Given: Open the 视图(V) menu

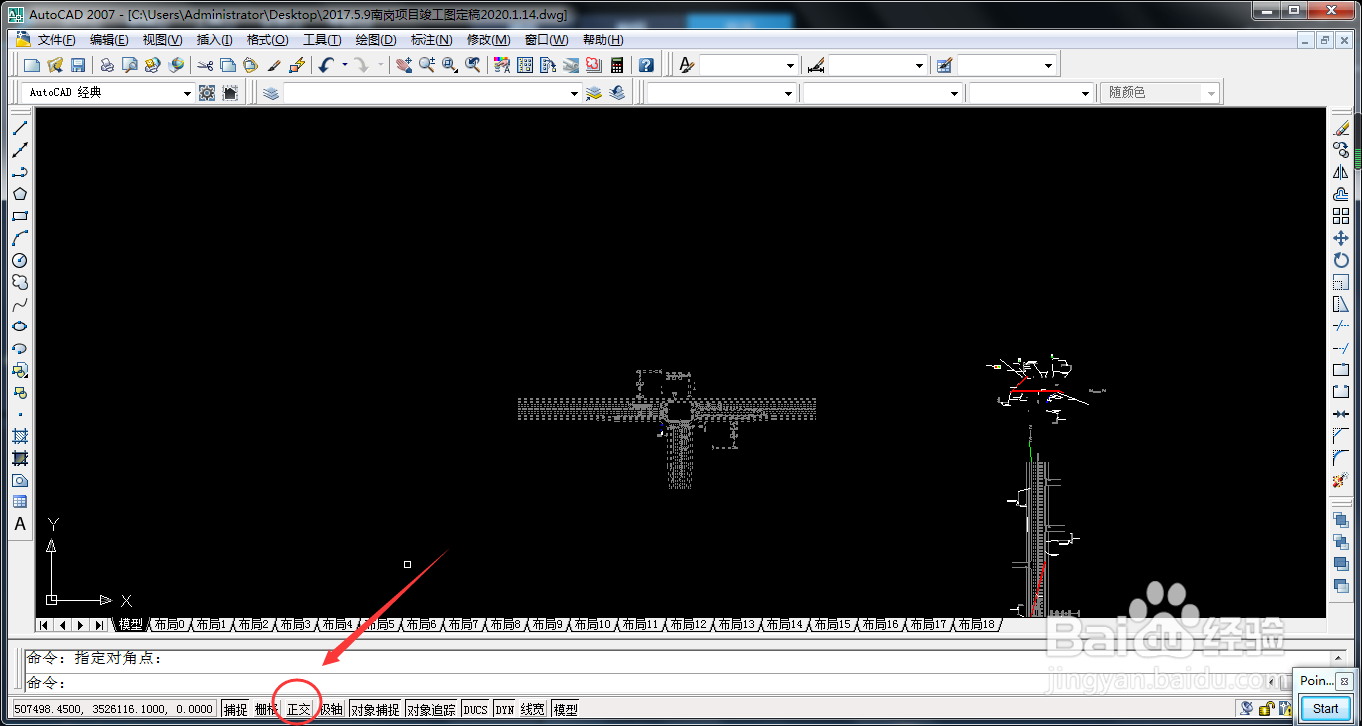Looking at the screenshot, I should click(x=162, y=40).
